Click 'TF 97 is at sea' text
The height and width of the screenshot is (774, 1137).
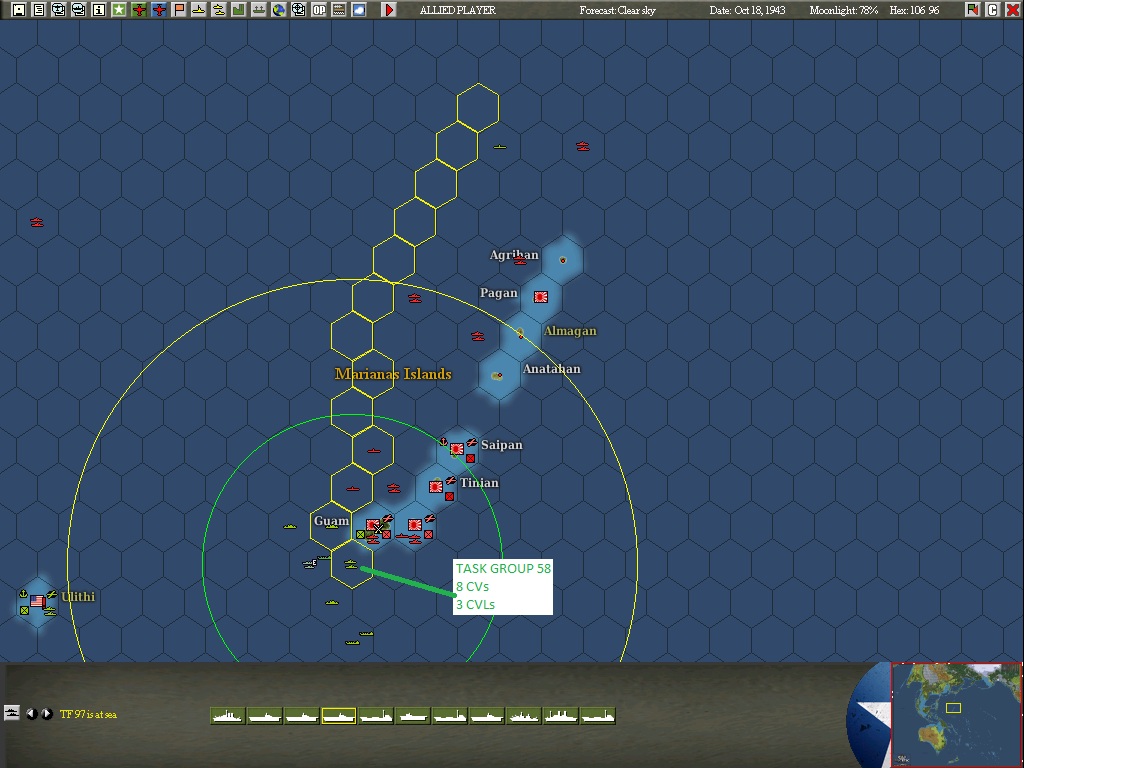point(88,715)
